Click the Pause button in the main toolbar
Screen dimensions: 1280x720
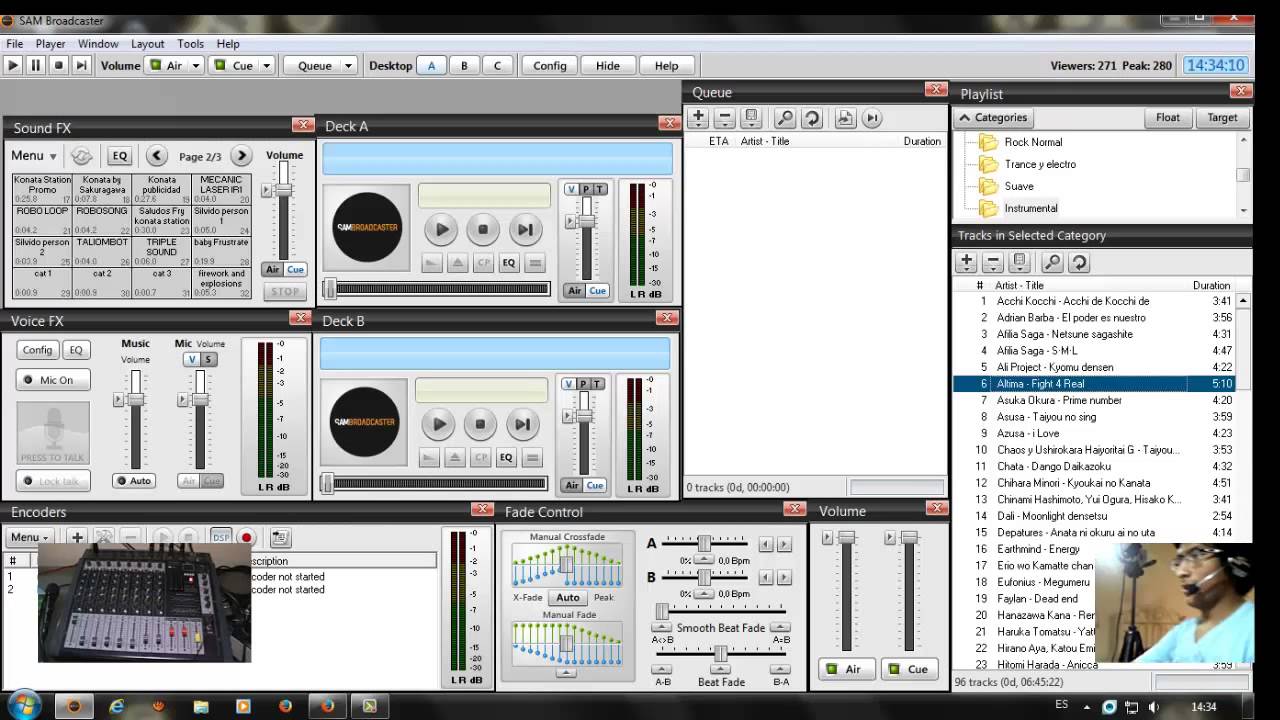(x=36, y=65)
